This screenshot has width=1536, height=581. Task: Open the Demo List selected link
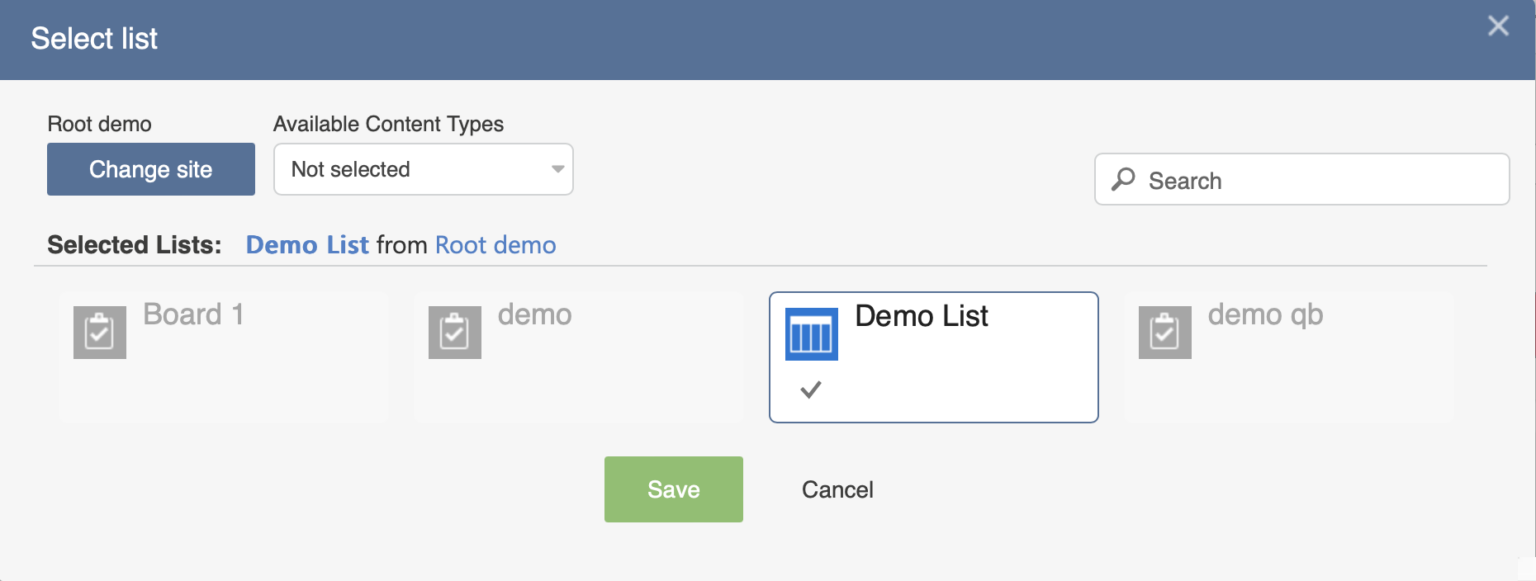307,245
